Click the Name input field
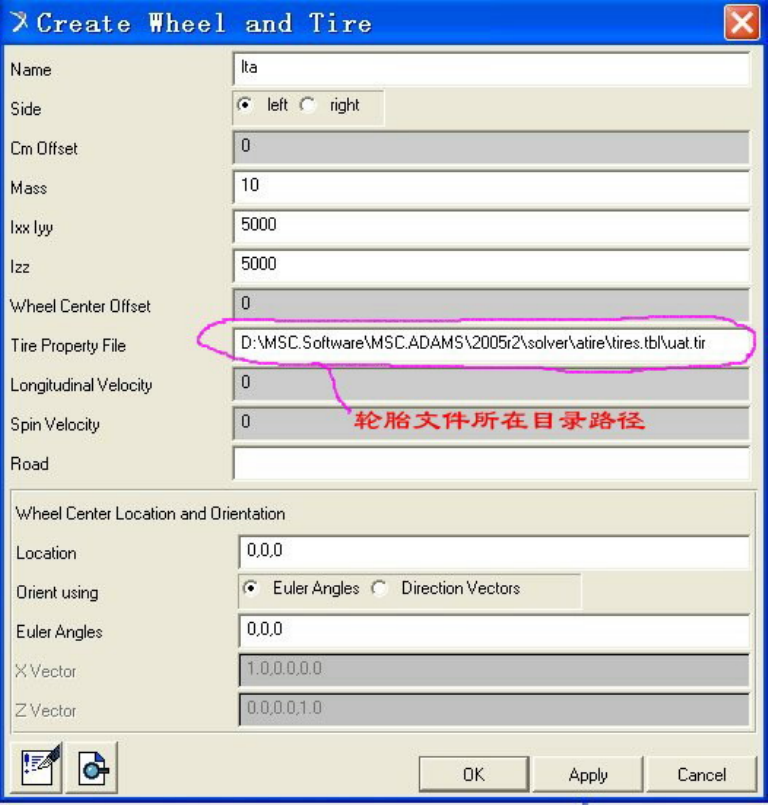The height and width of the screenshot is (805, 768). pyautogui.click(x=491, y=69)
